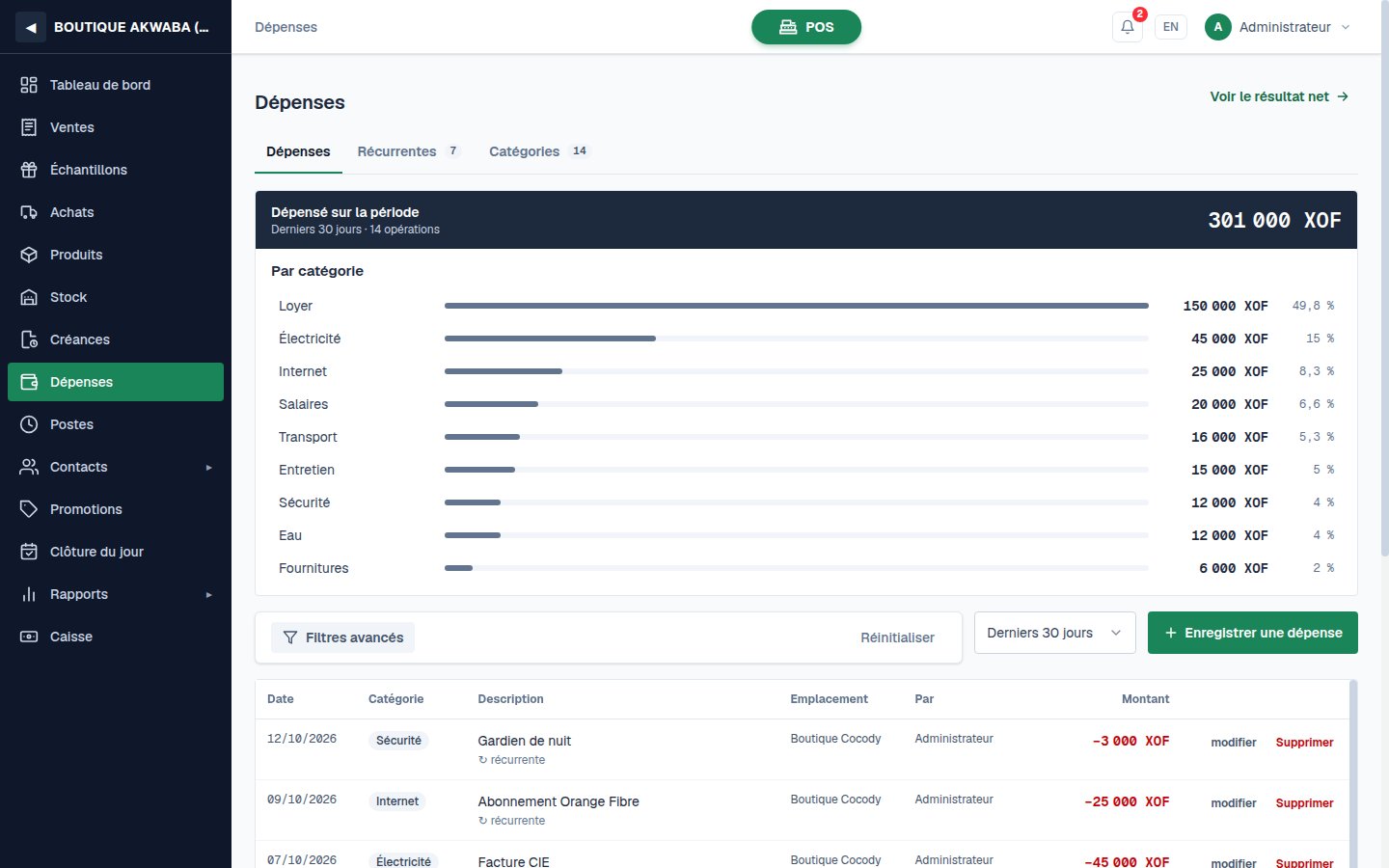Click the Loyer category progress bar

click(x=797, y=306)
